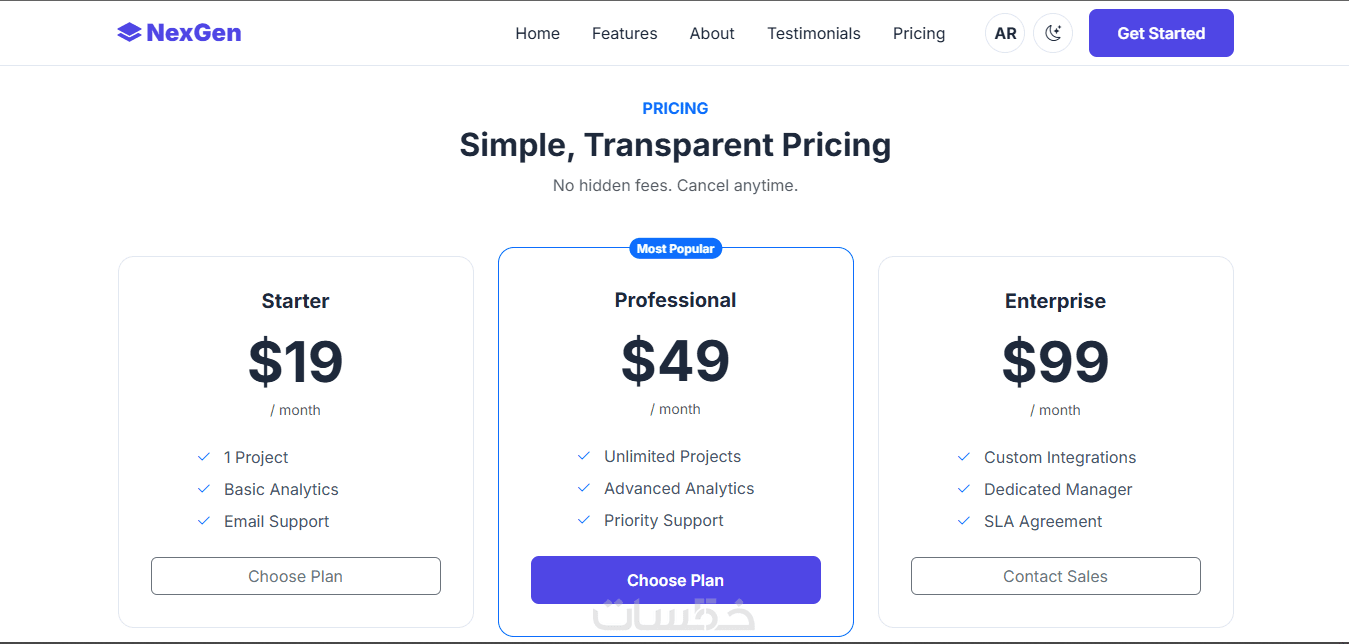Screen dimensions: 1349x644
Task: Click the checkmark next to Basic Analytics
Action: [204, 489]
